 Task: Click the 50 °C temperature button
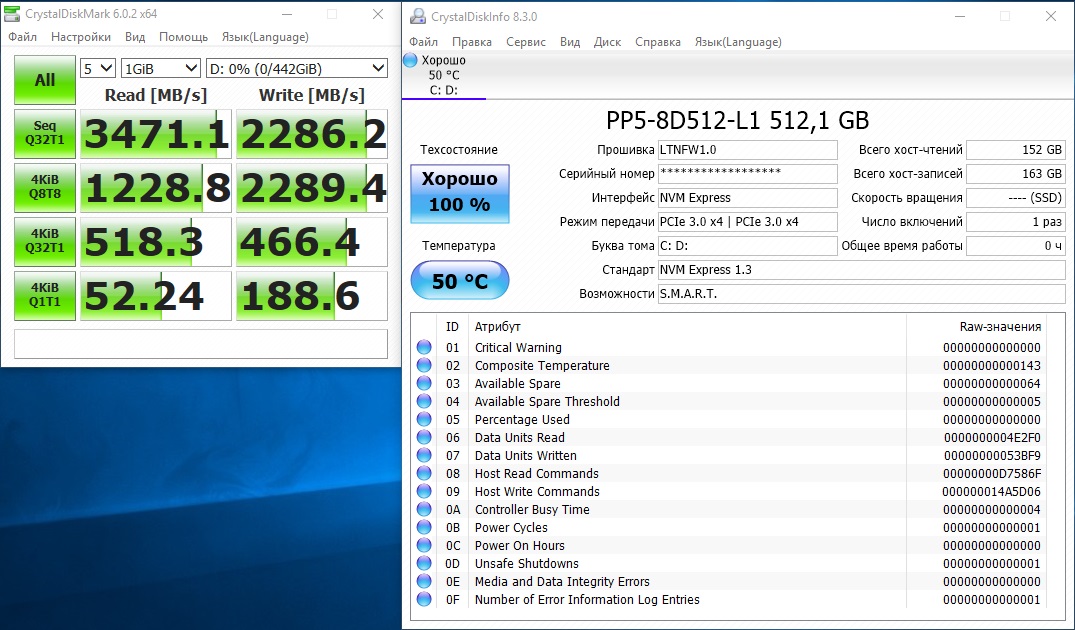click(459, 280)
